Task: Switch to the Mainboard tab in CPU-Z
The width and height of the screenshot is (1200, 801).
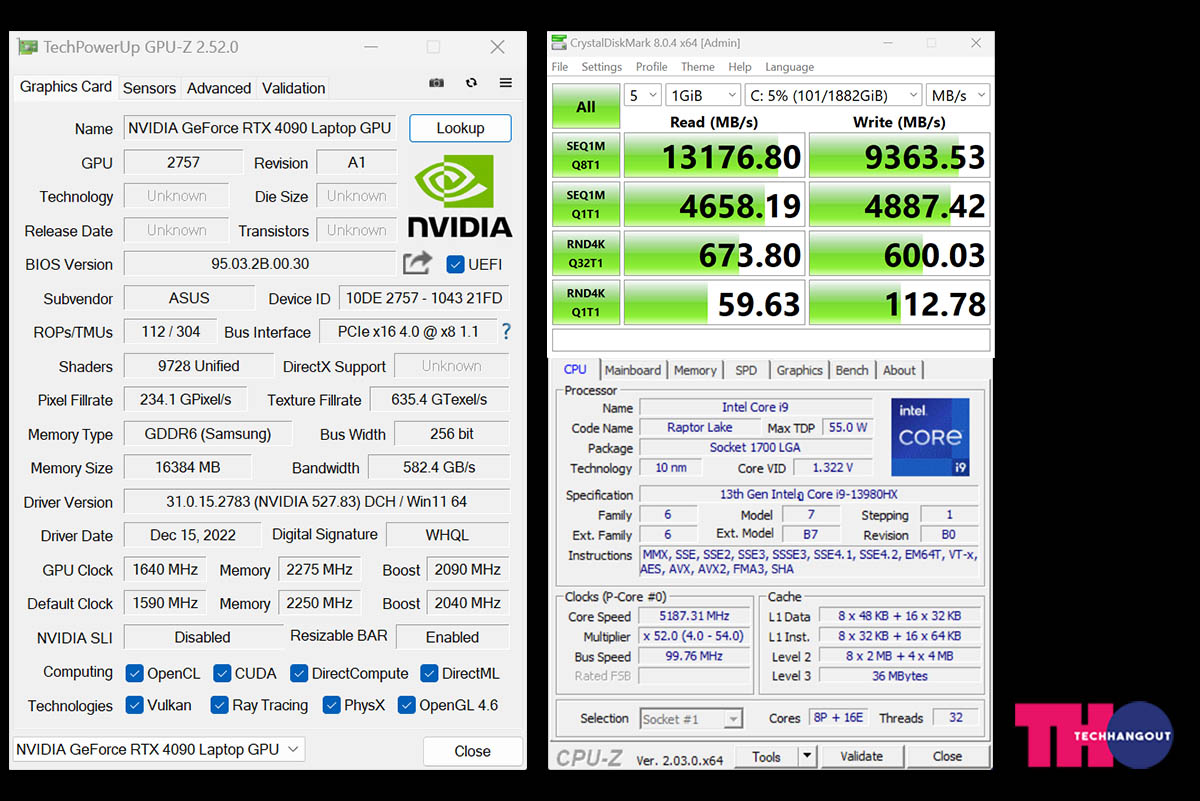Action: click(633, 370)
